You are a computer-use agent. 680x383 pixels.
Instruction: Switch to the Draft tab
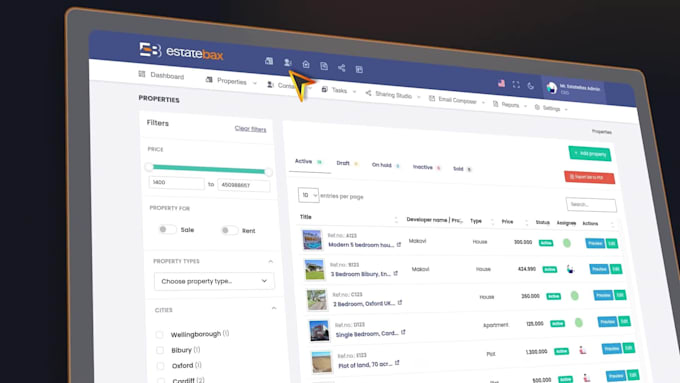(347, 163)
